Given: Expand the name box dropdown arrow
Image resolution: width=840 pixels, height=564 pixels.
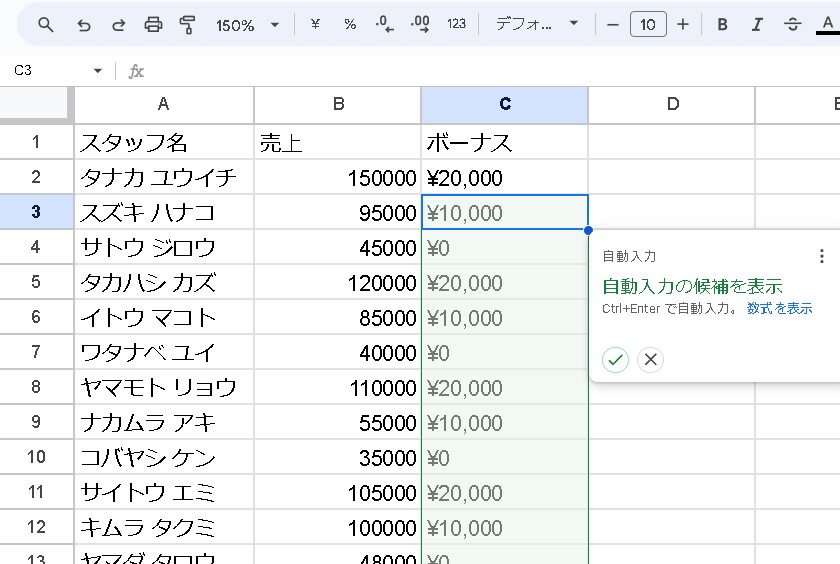Looking at the screenshot, I should click(98, 71).
